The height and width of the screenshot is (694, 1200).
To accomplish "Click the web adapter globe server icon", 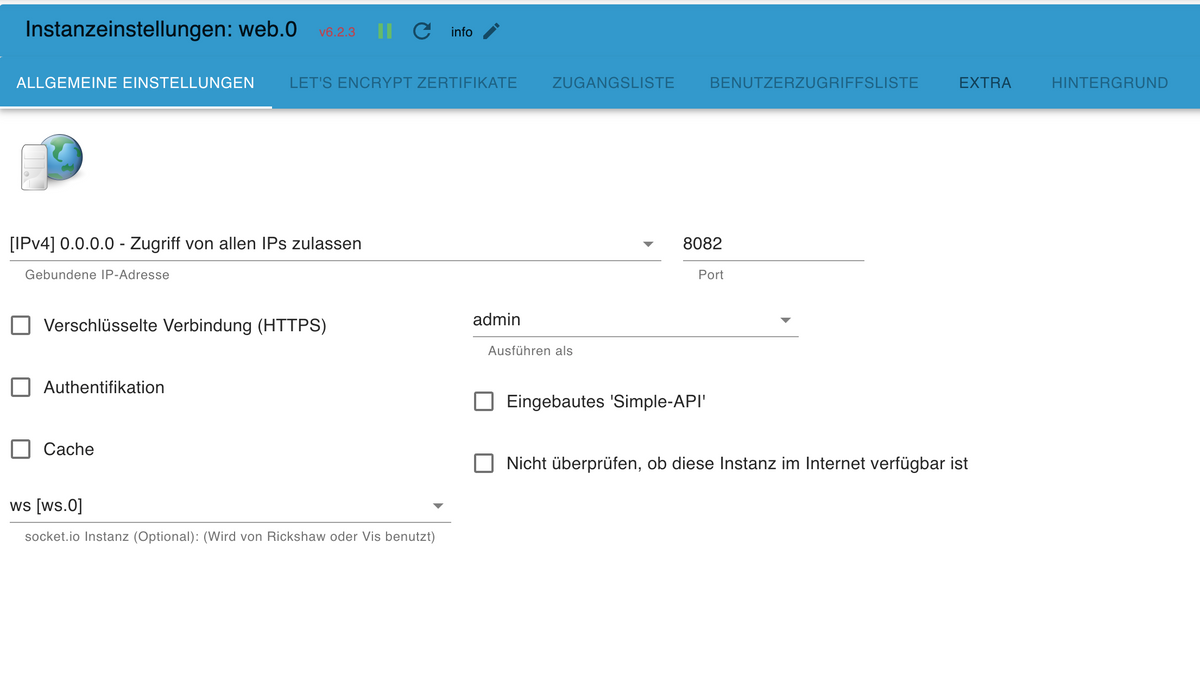I will coord(52,162).
